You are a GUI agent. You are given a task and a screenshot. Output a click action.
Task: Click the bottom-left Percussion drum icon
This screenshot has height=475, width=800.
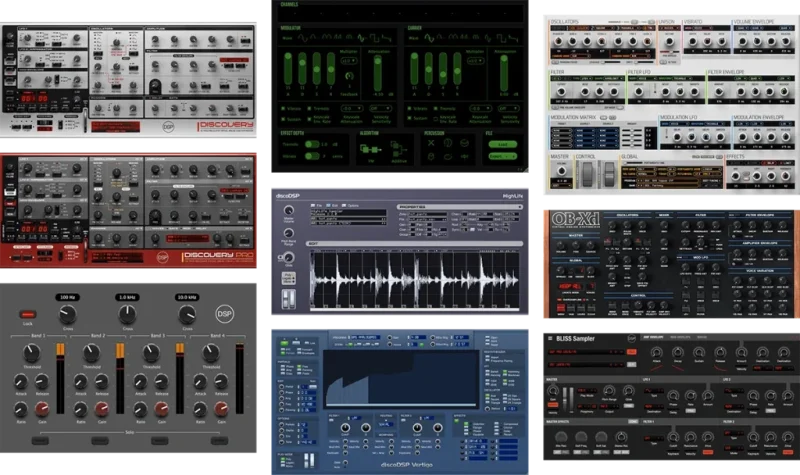(431, 157)
